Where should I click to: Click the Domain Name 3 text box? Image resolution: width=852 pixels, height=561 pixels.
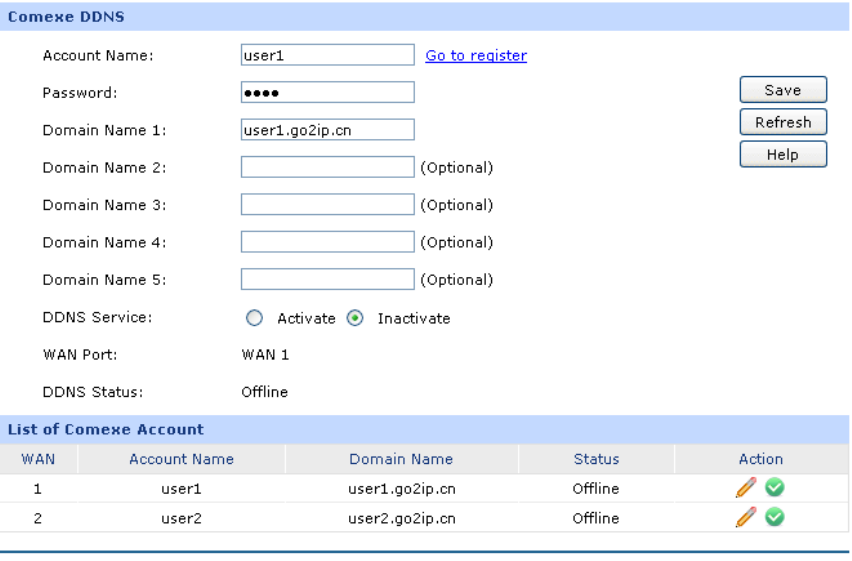point(327,205)
